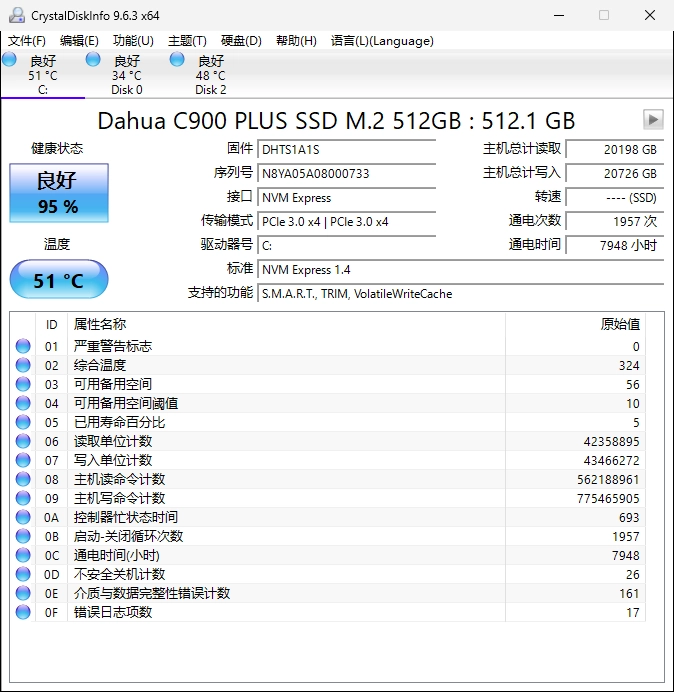Open the 主题(T) menu
The image size is (674, 692).
coord(187,41)
